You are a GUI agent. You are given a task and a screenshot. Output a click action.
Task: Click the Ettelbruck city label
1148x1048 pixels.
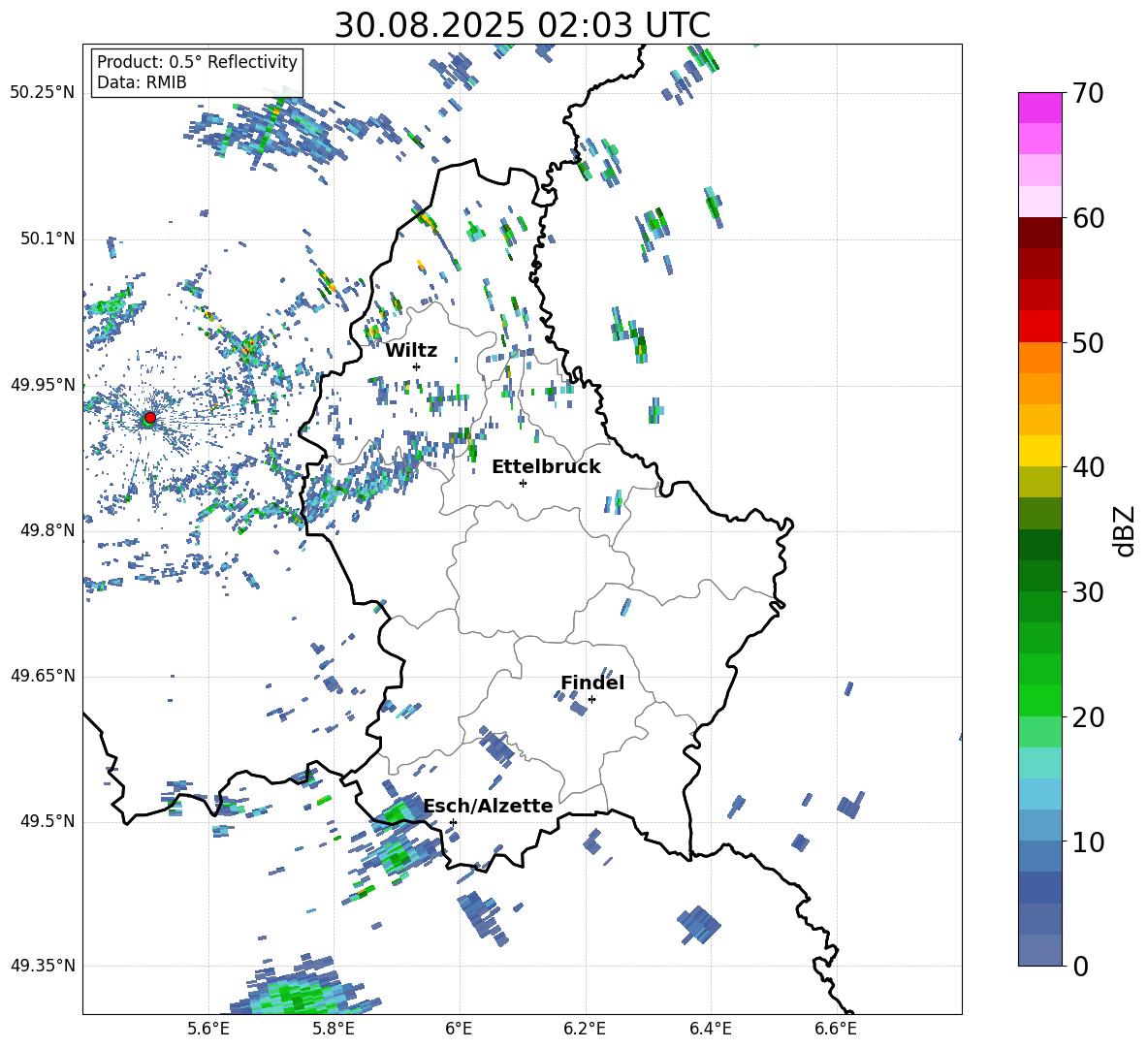546,467
